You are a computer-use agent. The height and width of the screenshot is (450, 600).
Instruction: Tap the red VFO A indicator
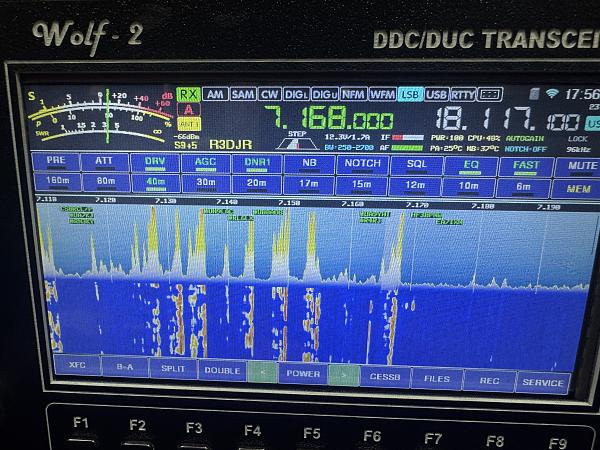coord(188,109)
